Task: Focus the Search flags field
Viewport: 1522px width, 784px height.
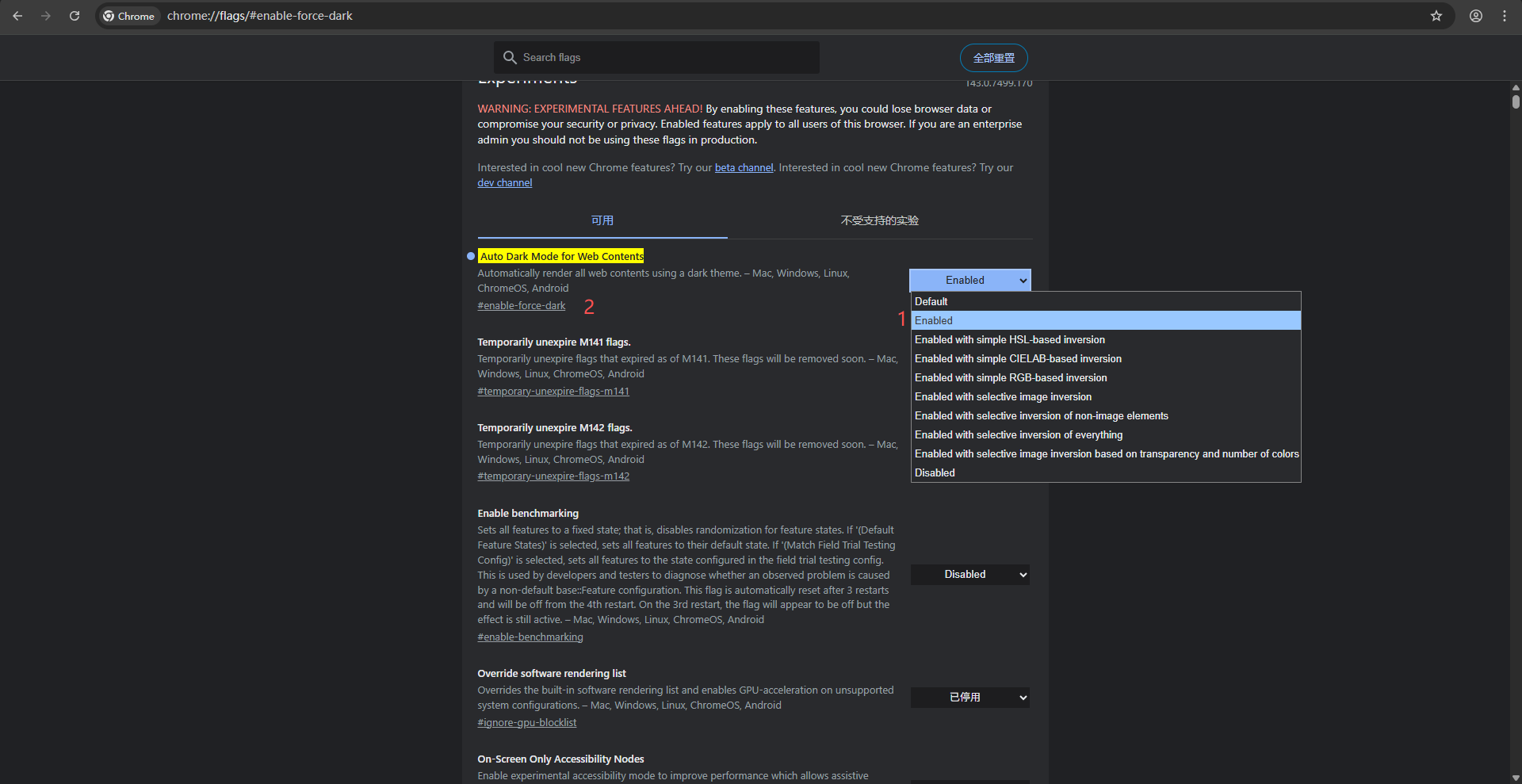Action: point(656,58)
